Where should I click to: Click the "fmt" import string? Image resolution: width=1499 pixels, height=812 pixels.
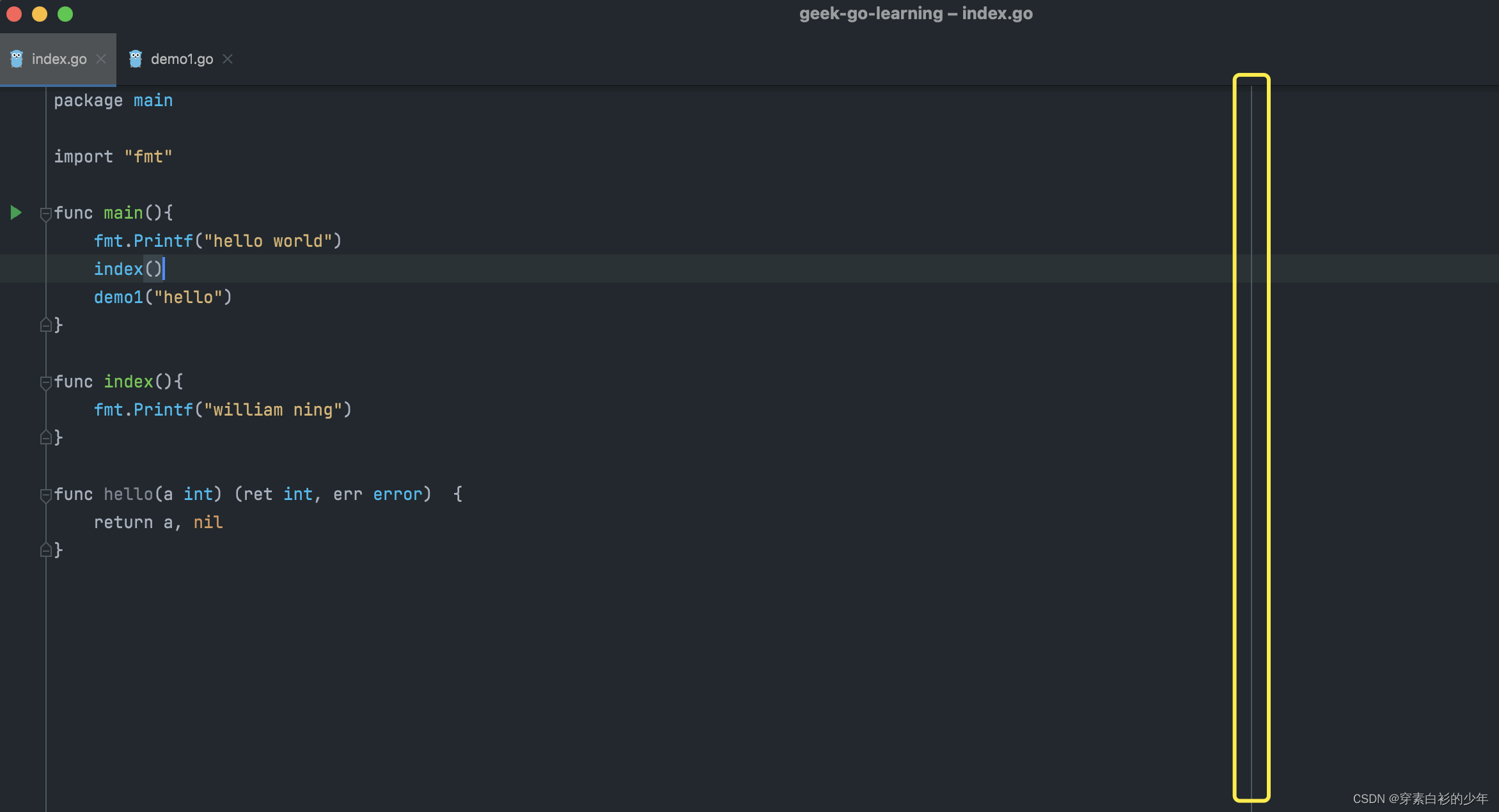148,157
